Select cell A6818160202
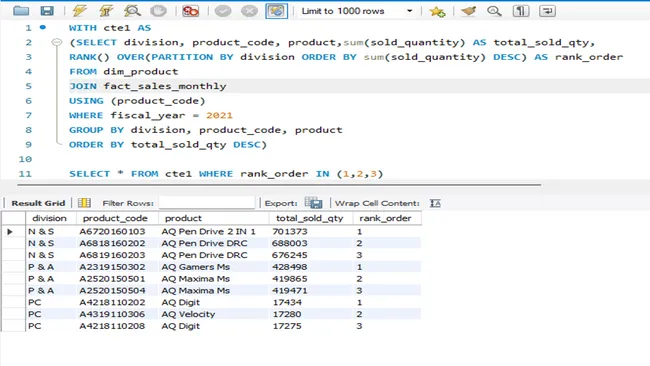The image size is (650, 366). [x=112, y=243]
